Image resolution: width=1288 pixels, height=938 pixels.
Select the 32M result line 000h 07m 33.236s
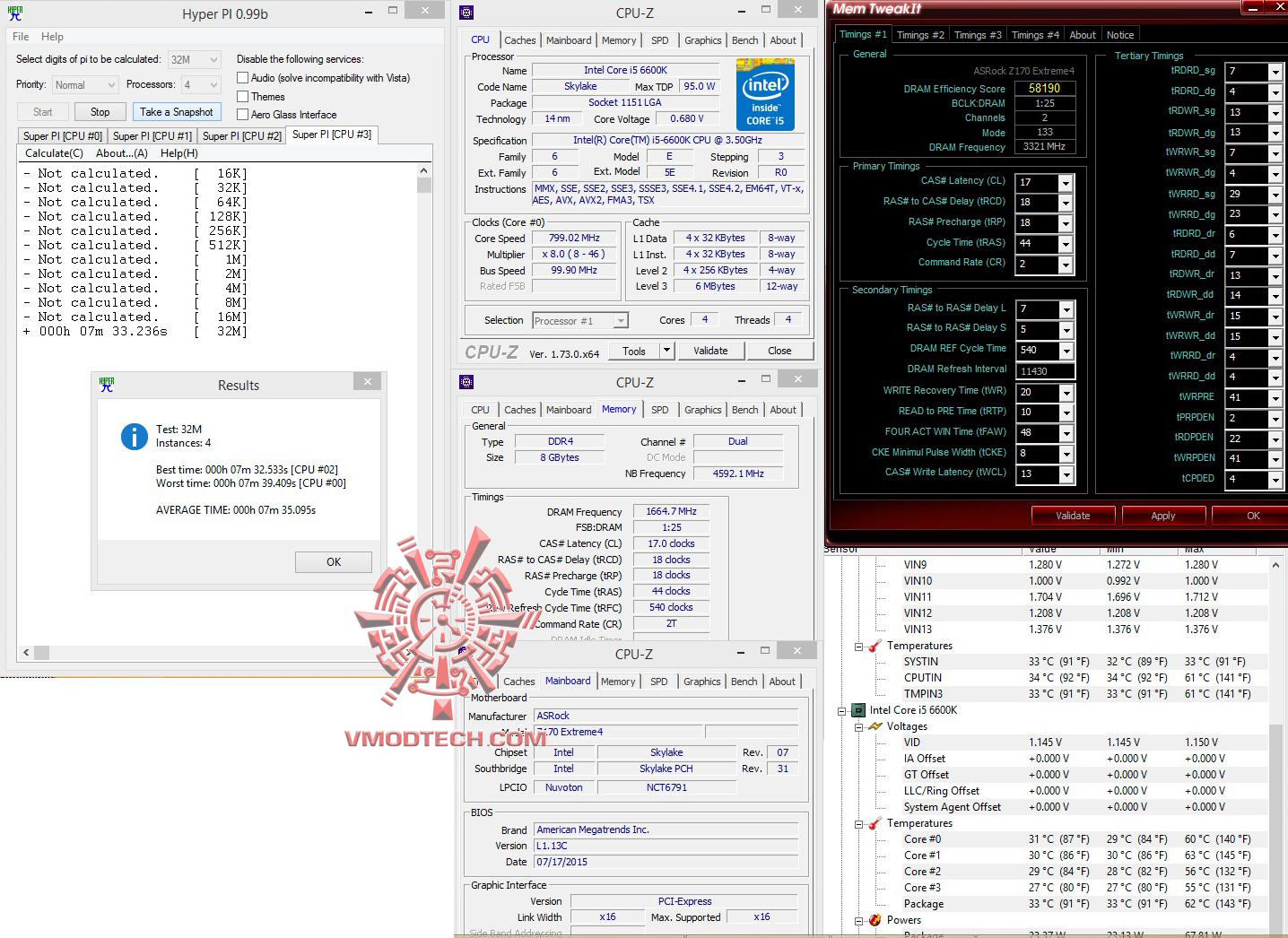point(135,332)
